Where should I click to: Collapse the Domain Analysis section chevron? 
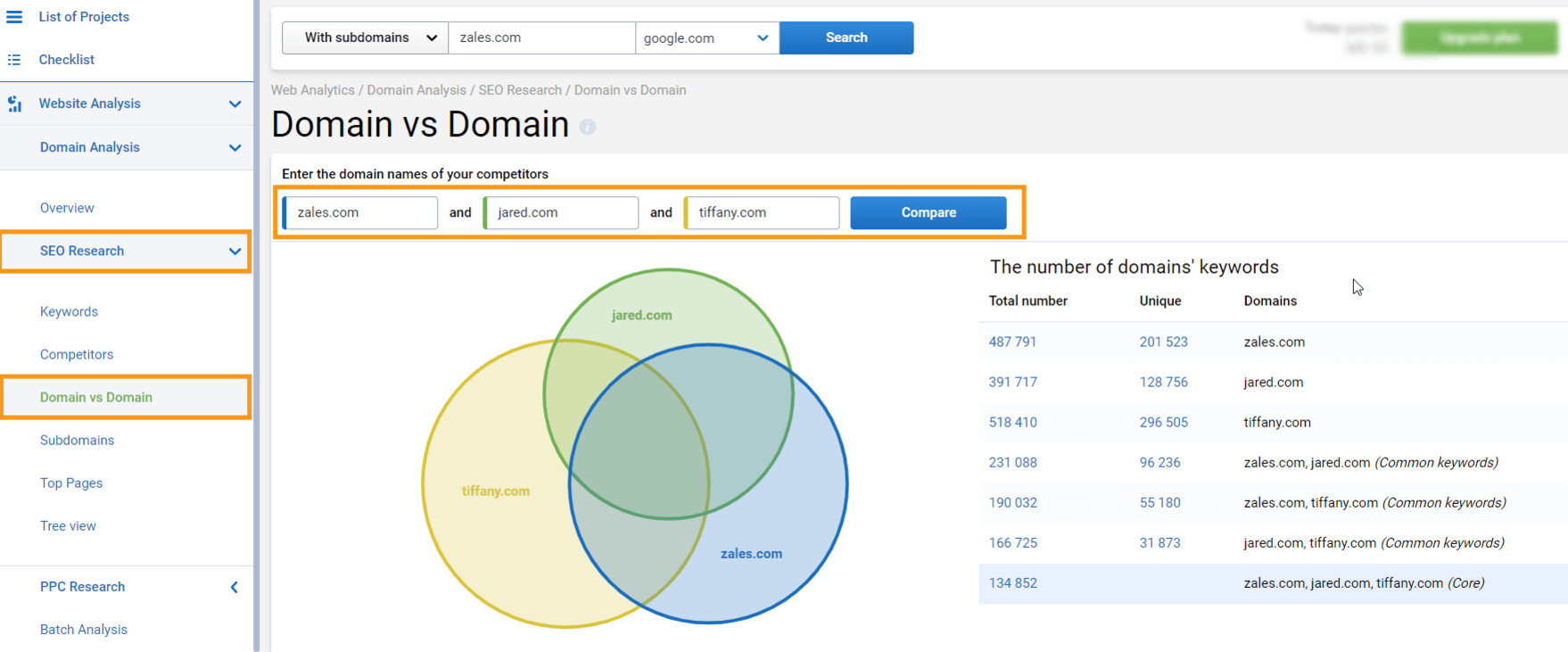click(x=235, y=147)
